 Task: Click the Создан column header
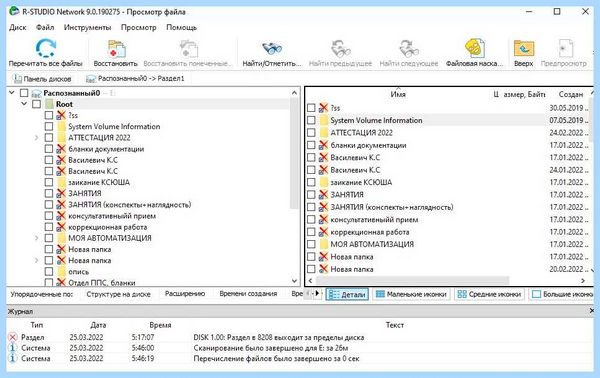point(571,94)
